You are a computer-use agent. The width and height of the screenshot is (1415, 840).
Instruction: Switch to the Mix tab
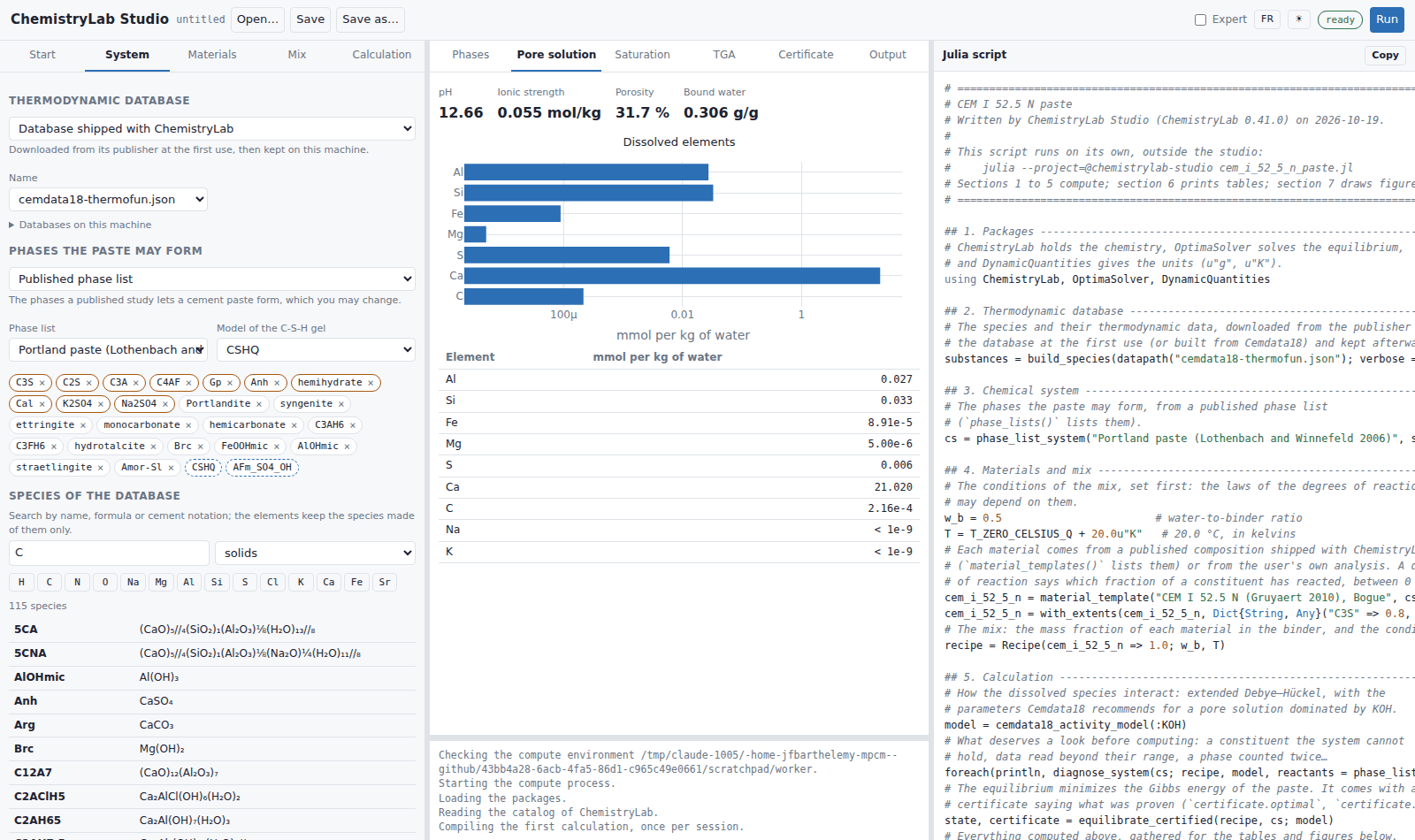297,55
